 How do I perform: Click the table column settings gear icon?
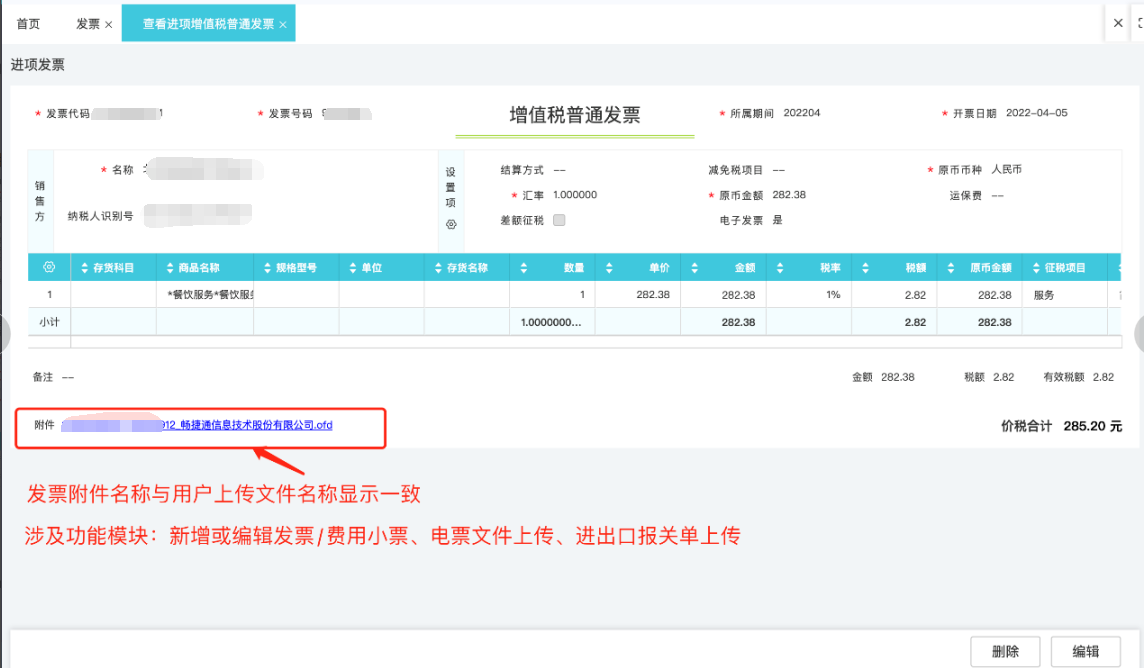[49, 268]
